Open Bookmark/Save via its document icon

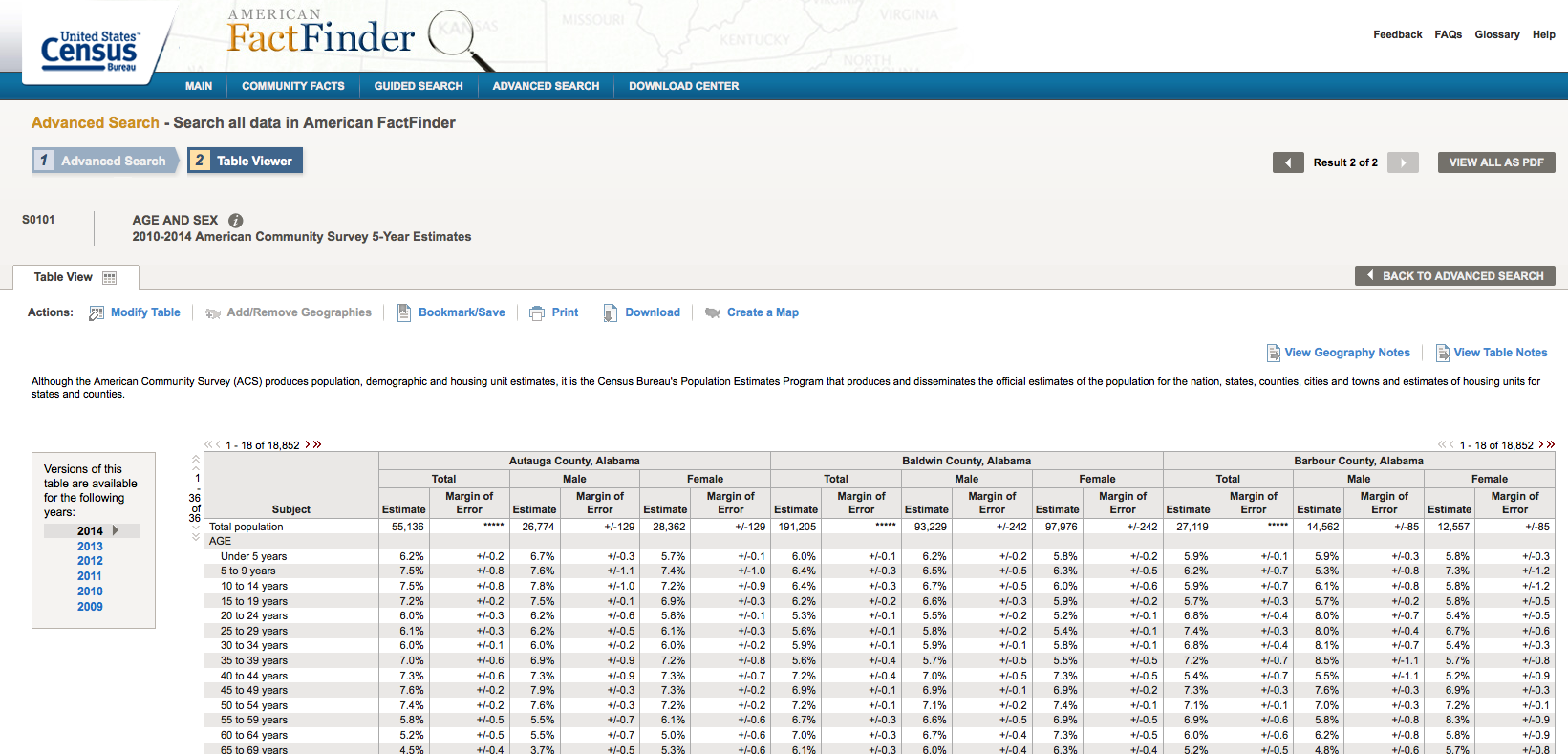pos(404,312)
